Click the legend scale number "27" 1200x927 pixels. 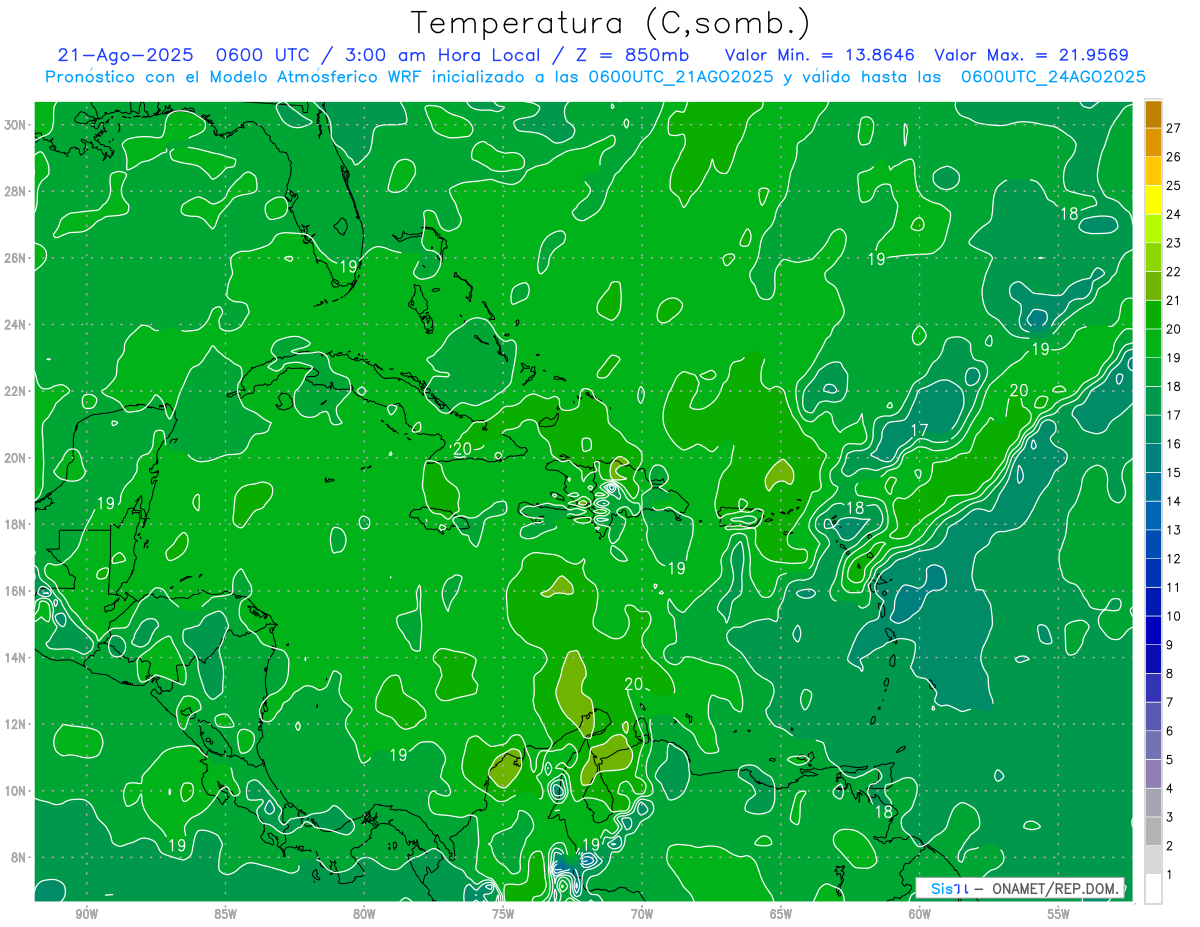1174,128
